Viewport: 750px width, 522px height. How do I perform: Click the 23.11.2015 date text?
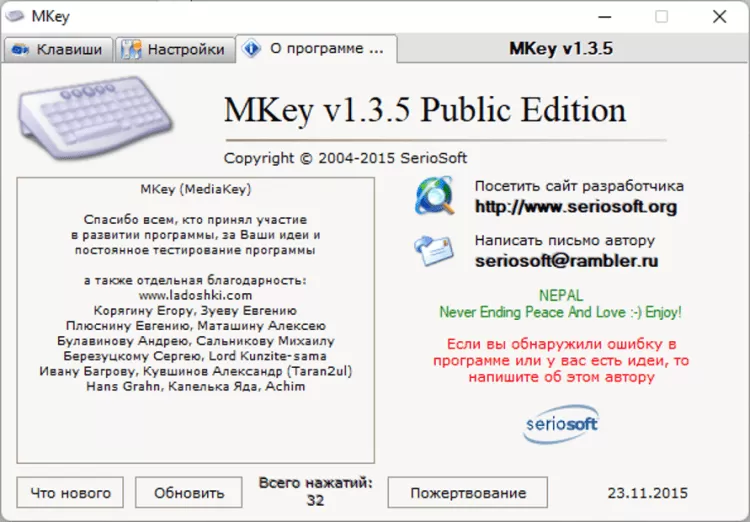coord(648,493)
